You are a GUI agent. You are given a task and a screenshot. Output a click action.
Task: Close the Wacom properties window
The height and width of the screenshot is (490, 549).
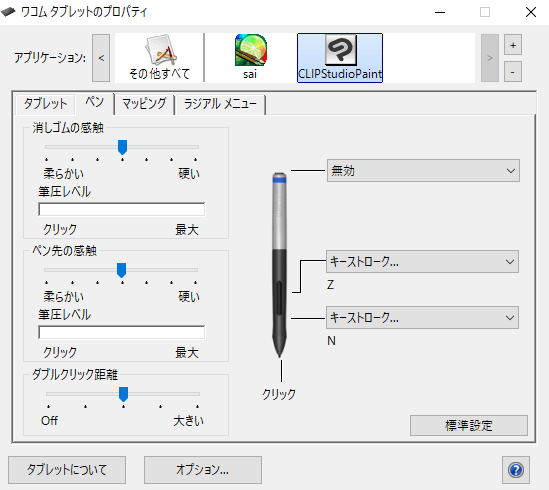(531, 12)
